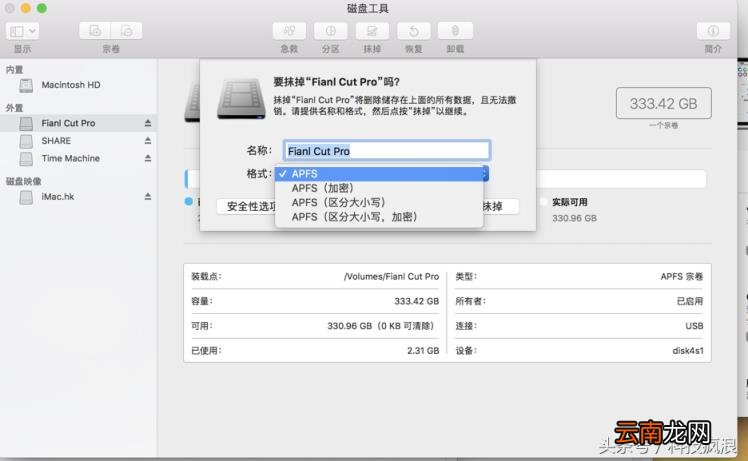Screen dimensions: 748x461
Task: Open the sidebar display view button
Action: pos(22,31)
